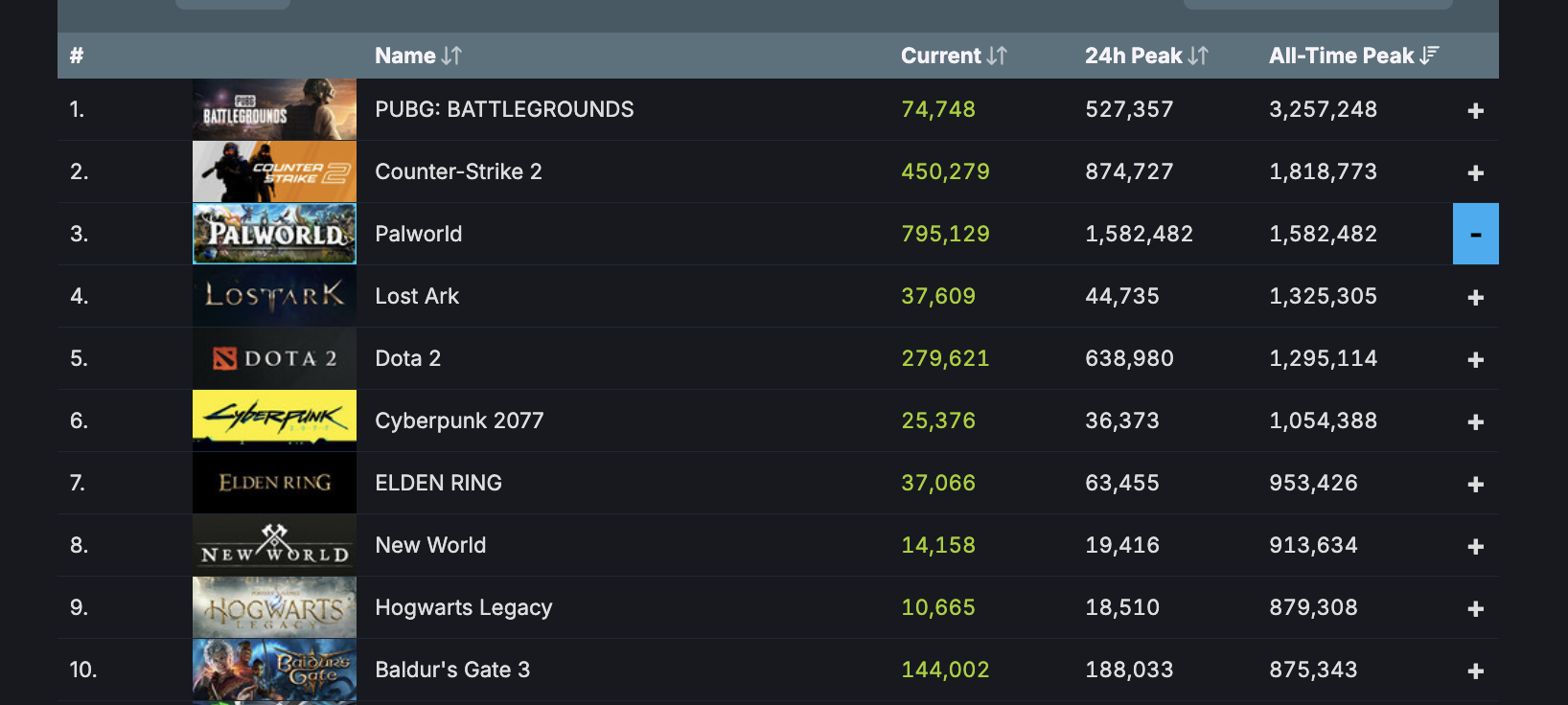Open the Cyberpunk 2077 game thumbnail
1568x705 pixels.
click(274, 421)
